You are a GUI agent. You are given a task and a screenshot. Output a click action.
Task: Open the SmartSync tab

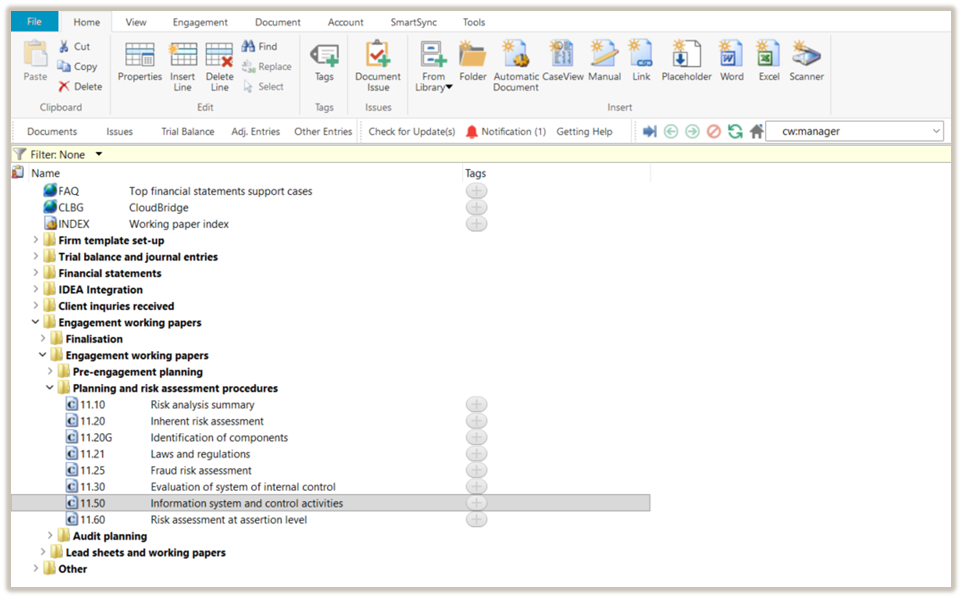414,22
